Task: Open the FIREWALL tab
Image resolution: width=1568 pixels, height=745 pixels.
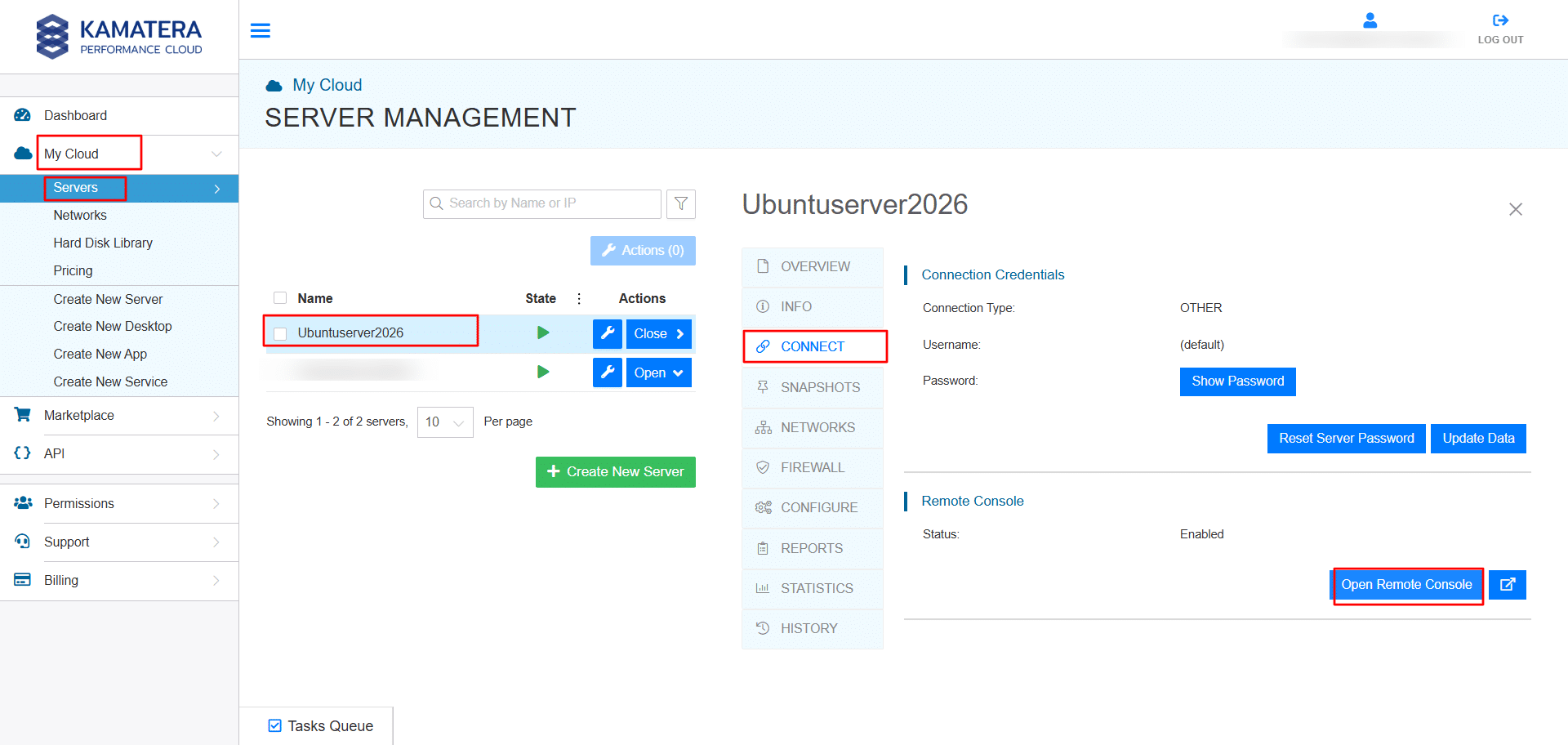Action: (x=813, y=467)
